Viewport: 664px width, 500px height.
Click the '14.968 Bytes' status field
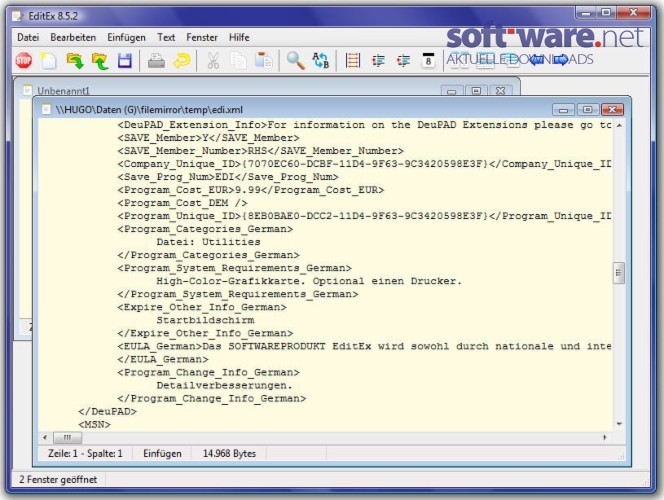click(x=229, y=453)
